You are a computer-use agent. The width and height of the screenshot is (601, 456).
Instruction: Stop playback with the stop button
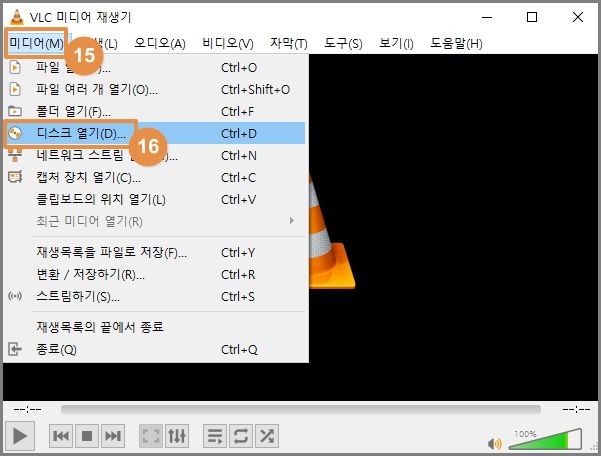click(x=87, y=436)
